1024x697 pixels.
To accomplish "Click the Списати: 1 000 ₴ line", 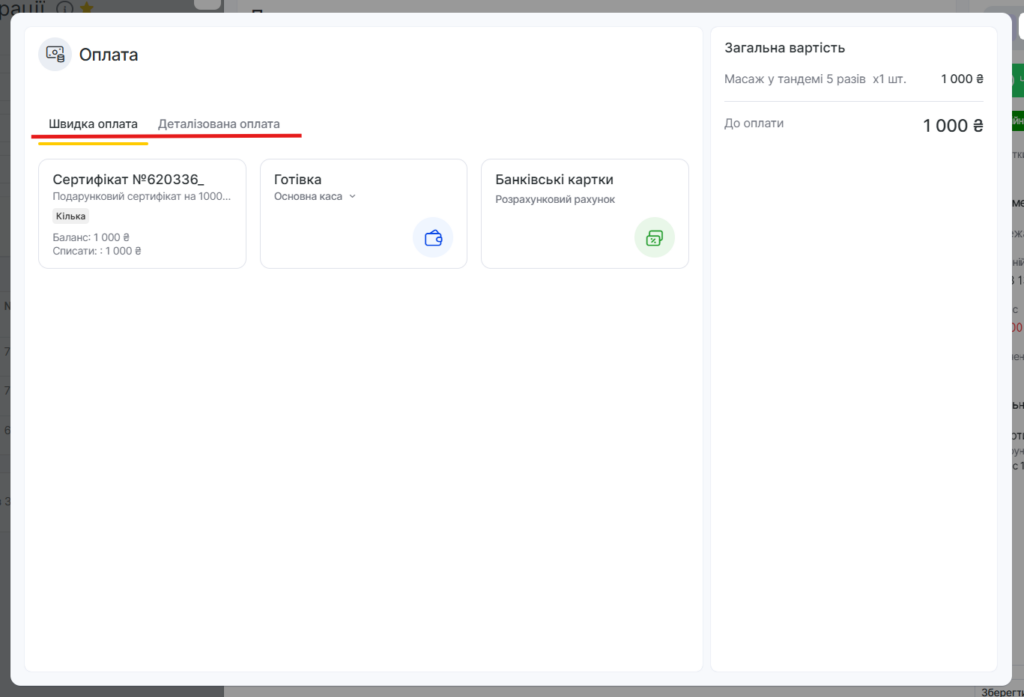I will tap(97, 252).
